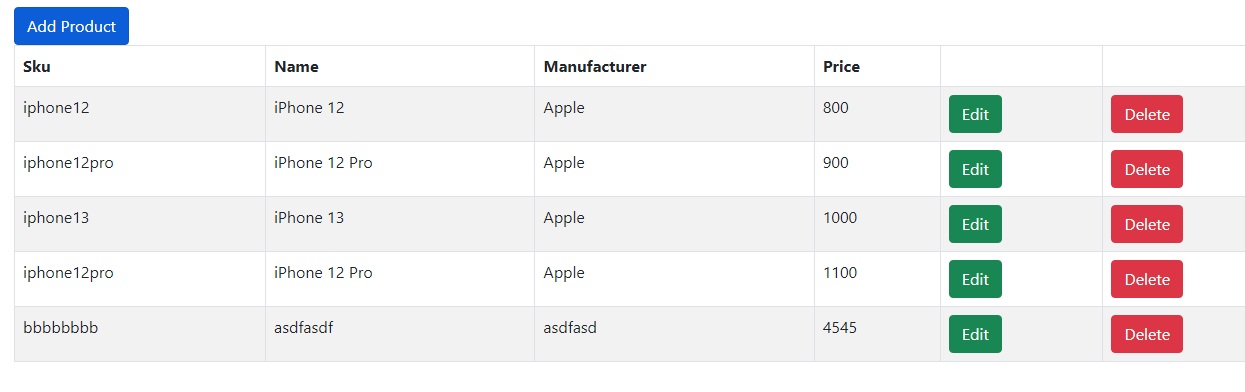Delete the iphone13 product row
This screenshot has height=392, width=1245.
(1147, 224)
